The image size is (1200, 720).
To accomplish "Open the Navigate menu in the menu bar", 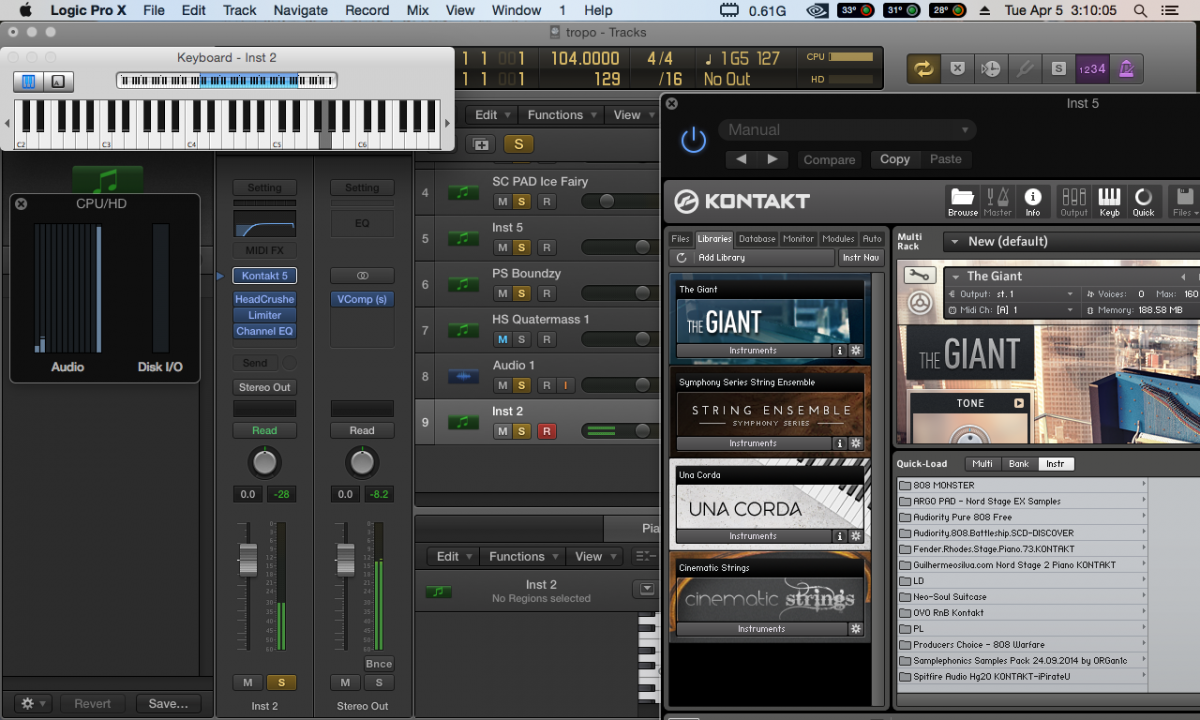I will pyautogui.click(x=300, y=10).
